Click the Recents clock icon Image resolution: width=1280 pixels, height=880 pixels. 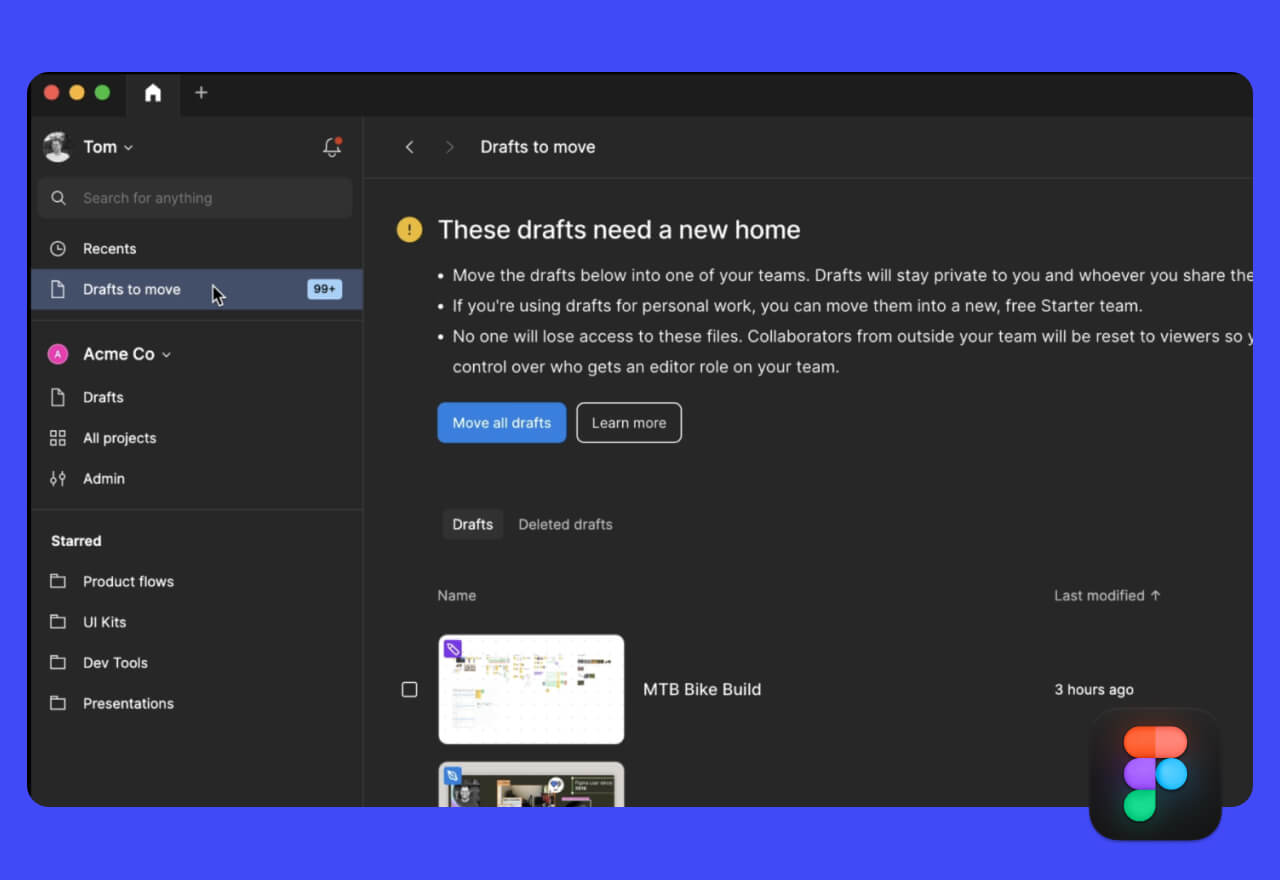pos(58,249)
